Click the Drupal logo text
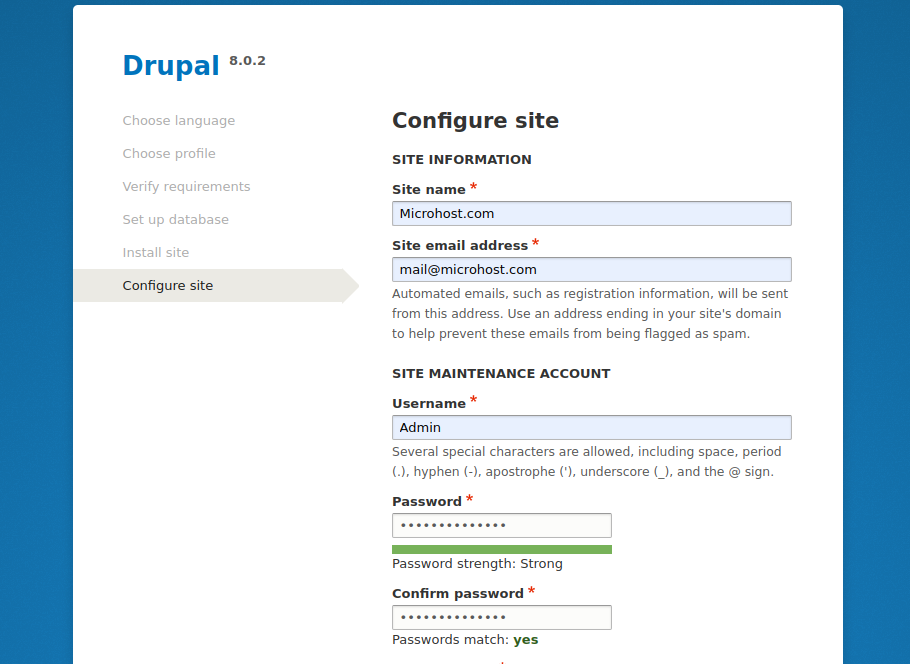The width and height of the screenshot is (910, 664). [171, 65]
